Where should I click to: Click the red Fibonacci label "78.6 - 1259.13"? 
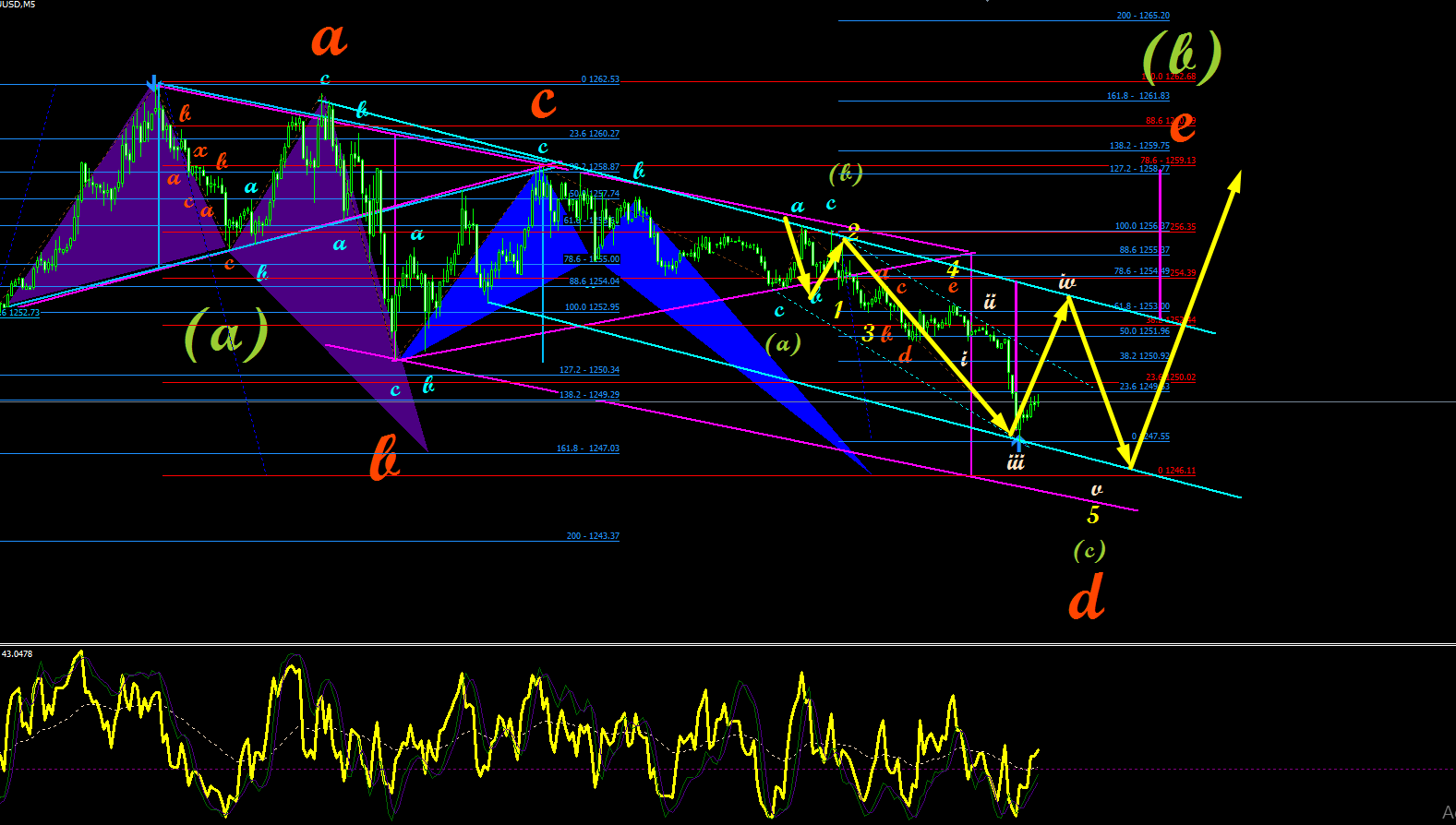pos(1168,161)
